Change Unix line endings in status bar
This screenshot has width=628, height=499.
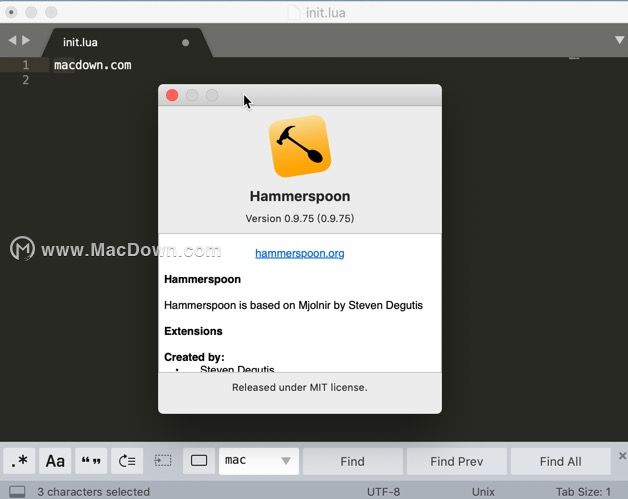coord(483,491)
